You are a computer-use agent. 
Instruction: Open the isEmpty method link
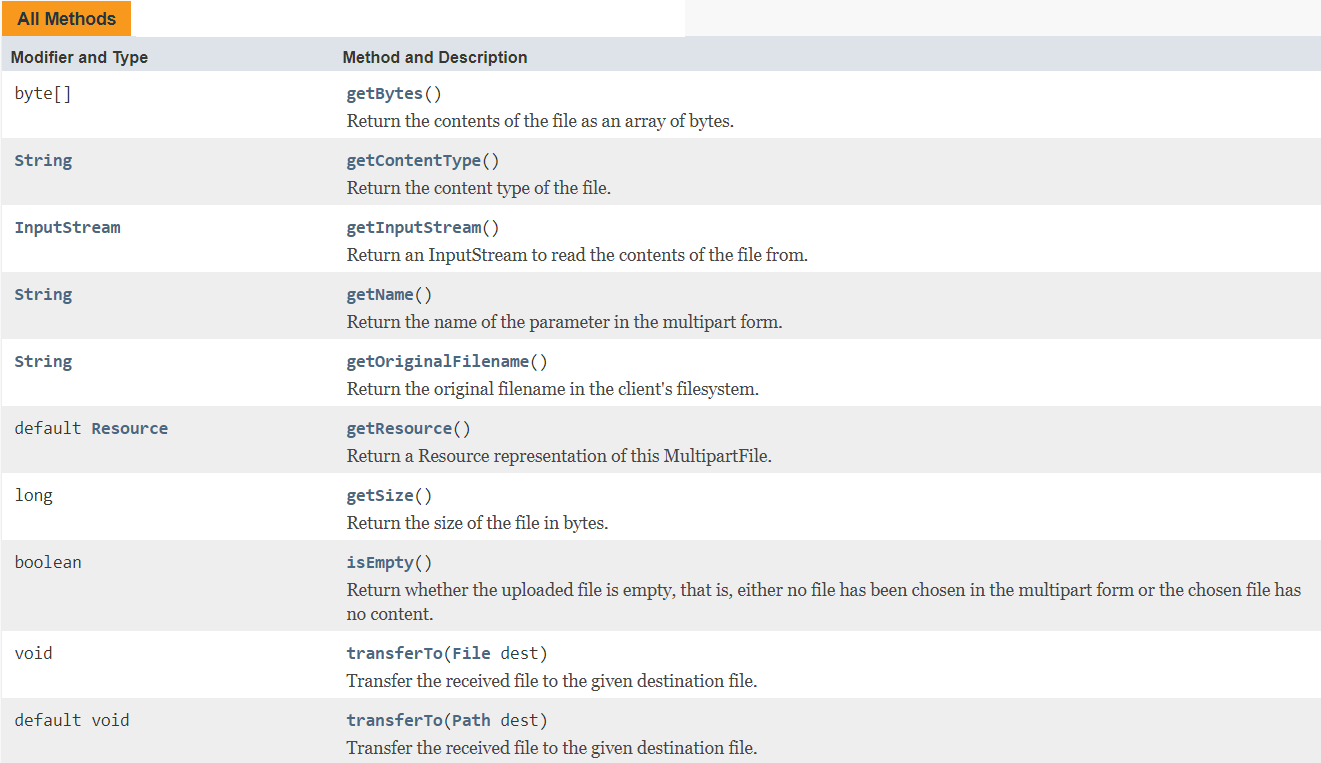pyautogui.click(x=380, y=563)
